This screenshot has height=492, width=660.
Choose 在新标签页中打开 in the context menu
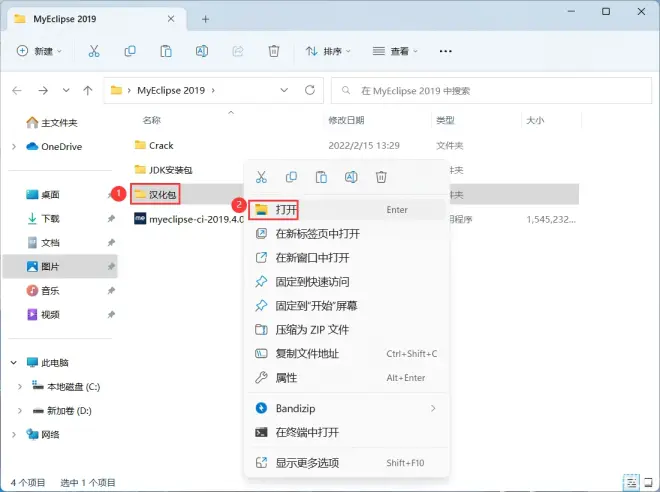point(346,234)
